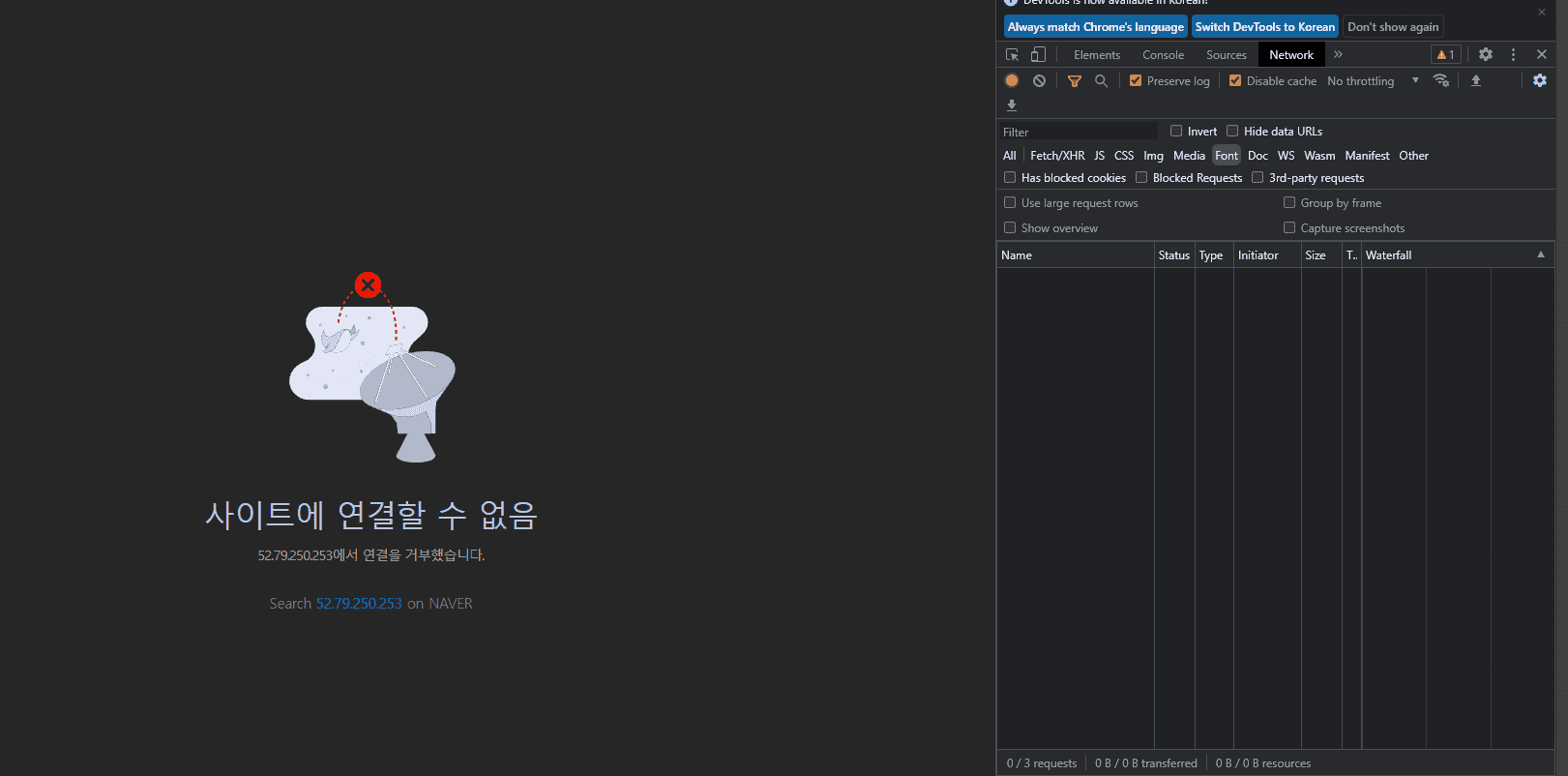Activate the inspect element picker icon

point(1012,55)
